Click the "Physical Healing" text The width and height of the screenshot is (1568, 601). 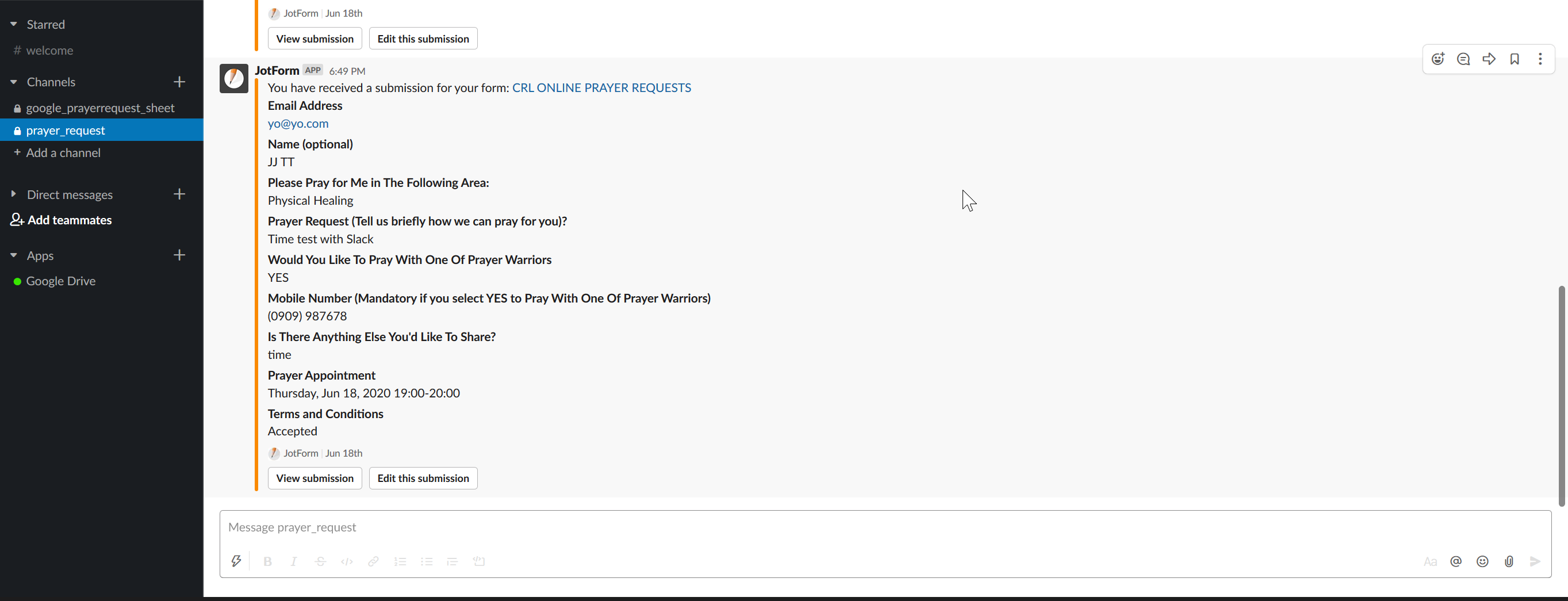click(310, 200)
